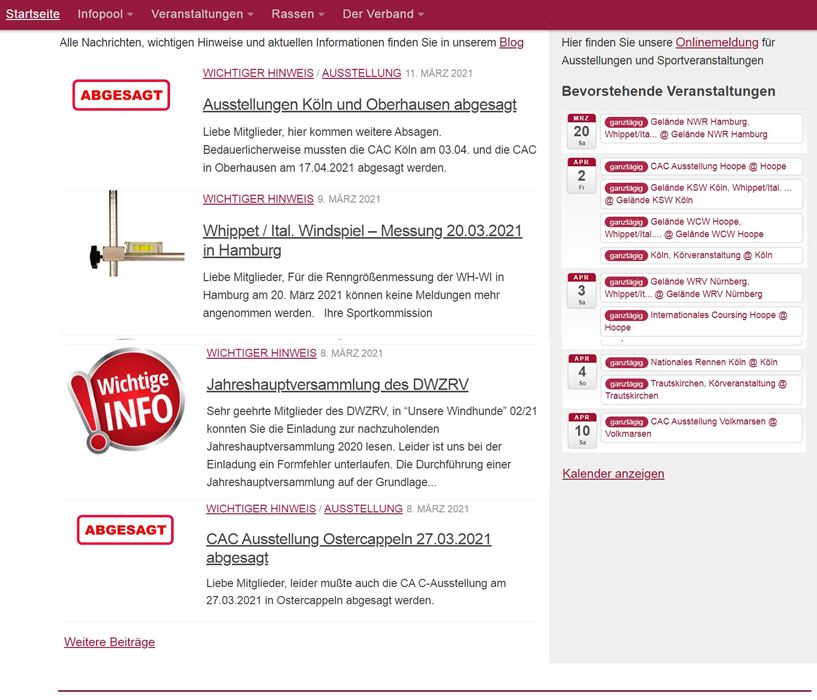Open the Rassen dropdown menu
Image resolution: width=817 pixels, height=700 pixels.
click(x=298, y=14)
